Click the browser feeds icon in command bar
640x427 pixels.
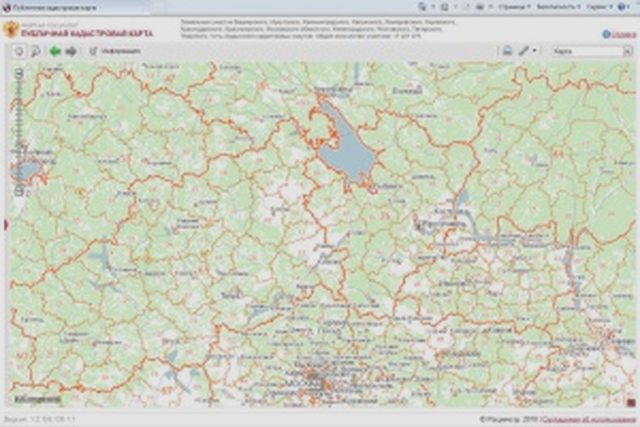445,7
